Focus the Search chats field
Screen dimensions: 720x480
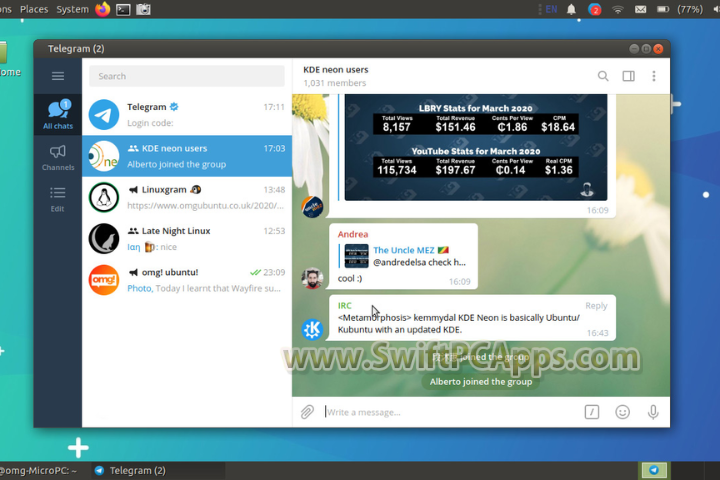tap(187, 76)
